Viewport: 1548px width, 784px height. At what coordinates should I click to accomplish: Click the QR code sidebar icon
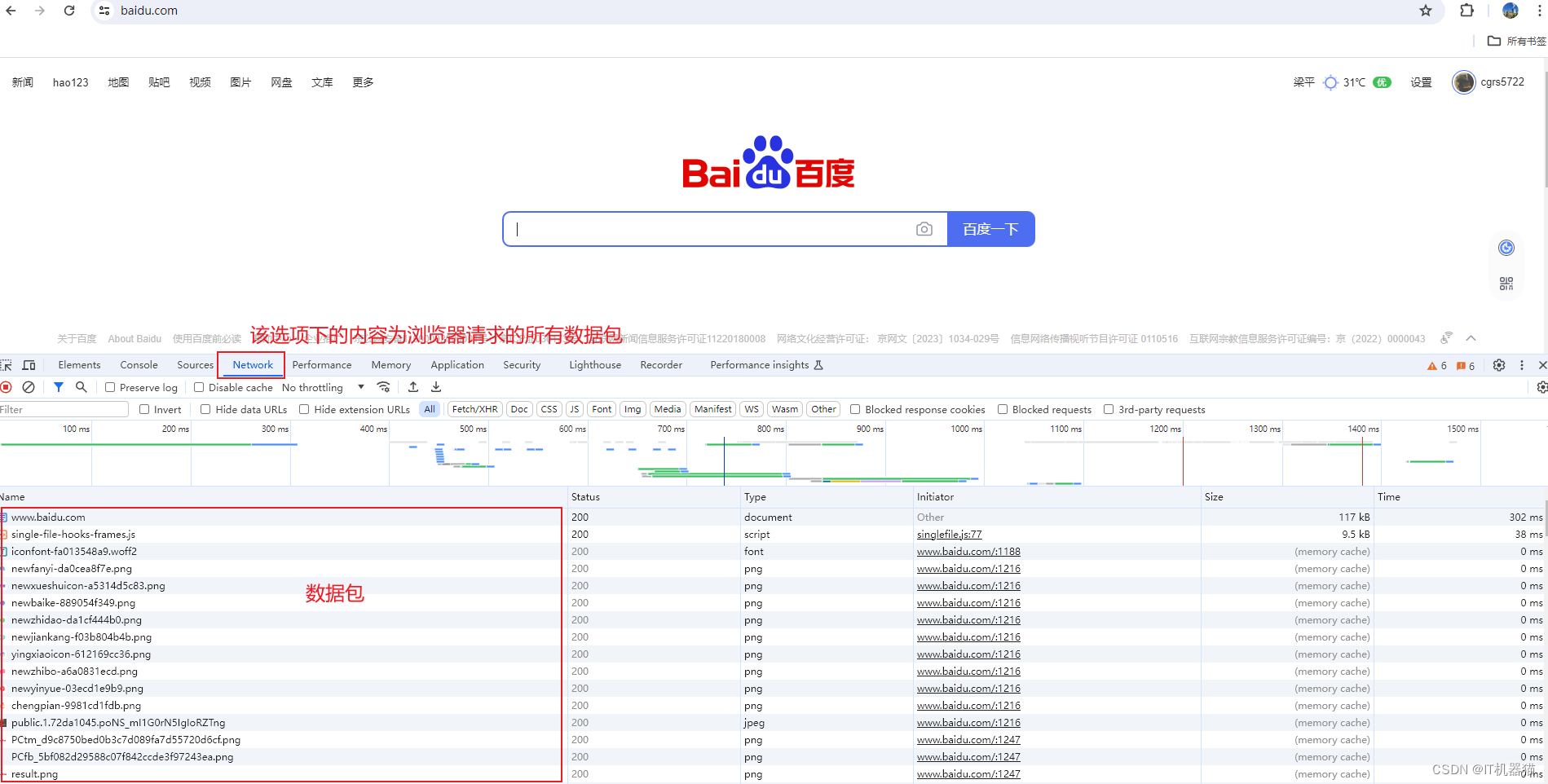click(1506, 283)
